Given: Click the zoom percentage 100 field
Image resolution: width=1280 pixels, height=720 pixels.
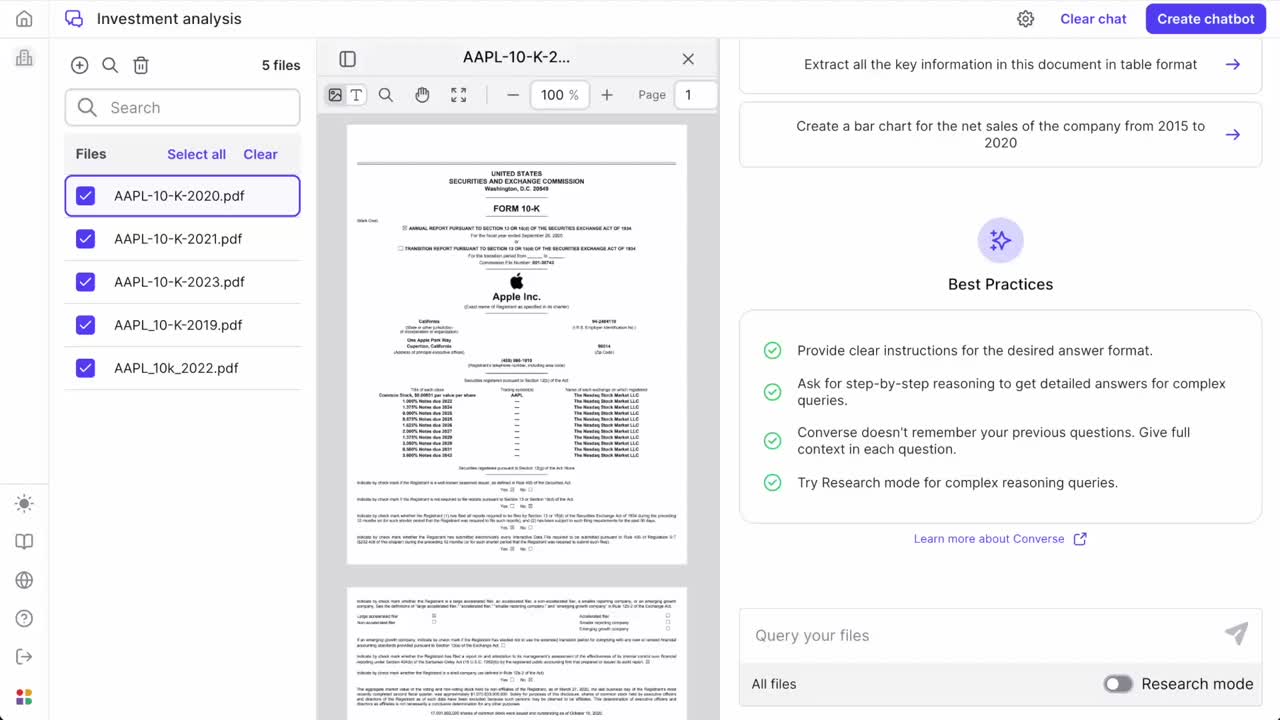Looking at the screenshot, I should coord(559,95).
